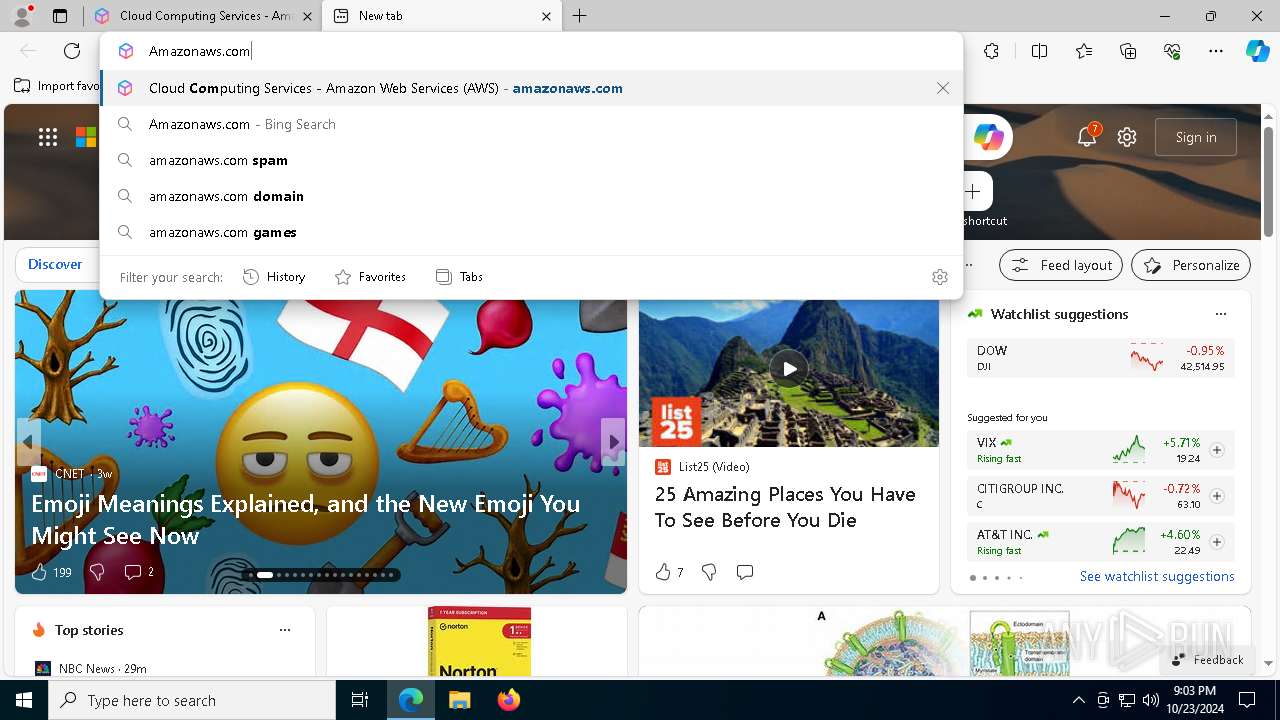Open the tab actions menu icon
Image resolution: width=1280 pixels, height=720 pixels.
coord(60,16)
